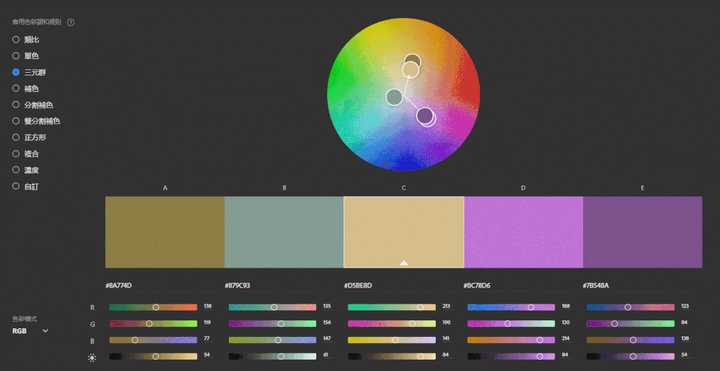Click the teal handle on the color wheel
This screenshot has width=720, height=371.
tap(394, 97)
